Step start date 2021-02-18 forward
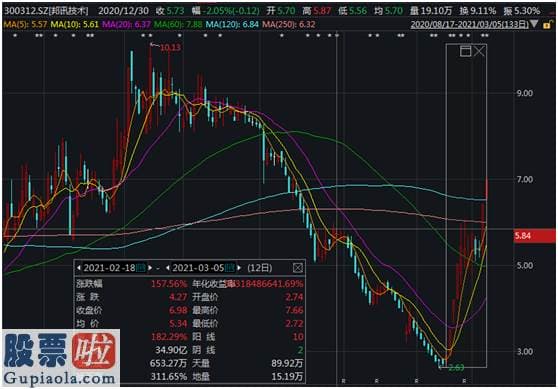The height and width of the screenshot is (389, 558). 150,268
